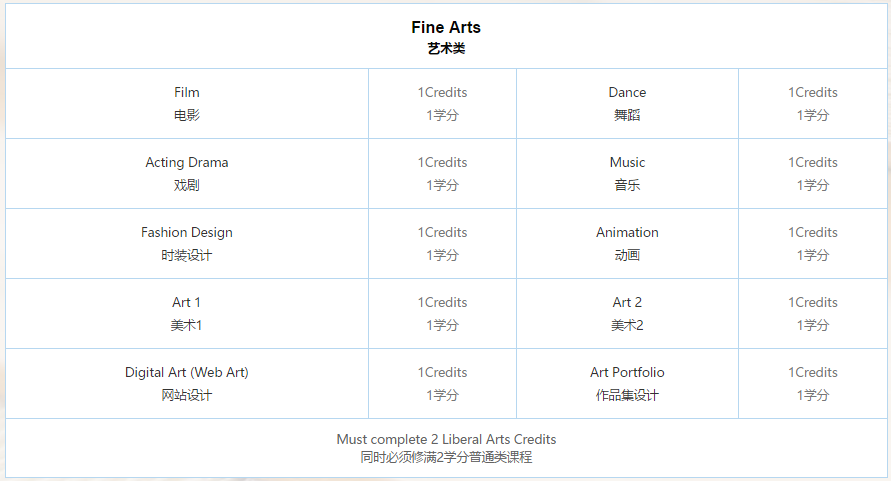Click the Art 2 course name
The image size is (891, 481).
(x=627, y=303)
